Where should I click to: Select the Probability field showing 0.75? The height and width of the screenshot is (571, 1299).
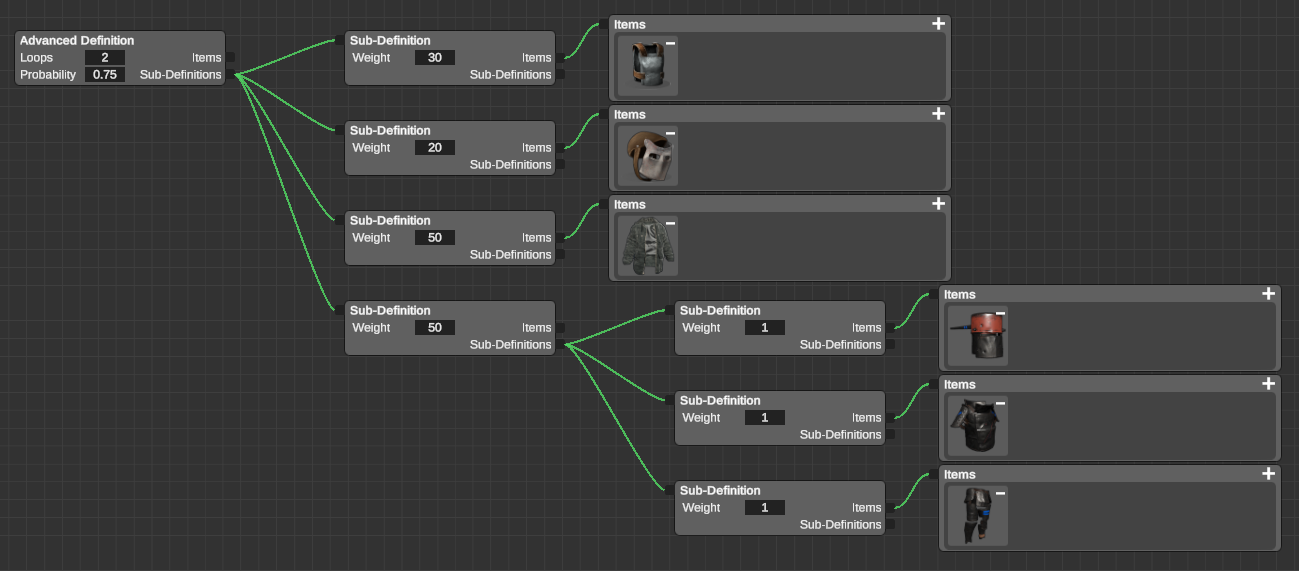point(105,75)
